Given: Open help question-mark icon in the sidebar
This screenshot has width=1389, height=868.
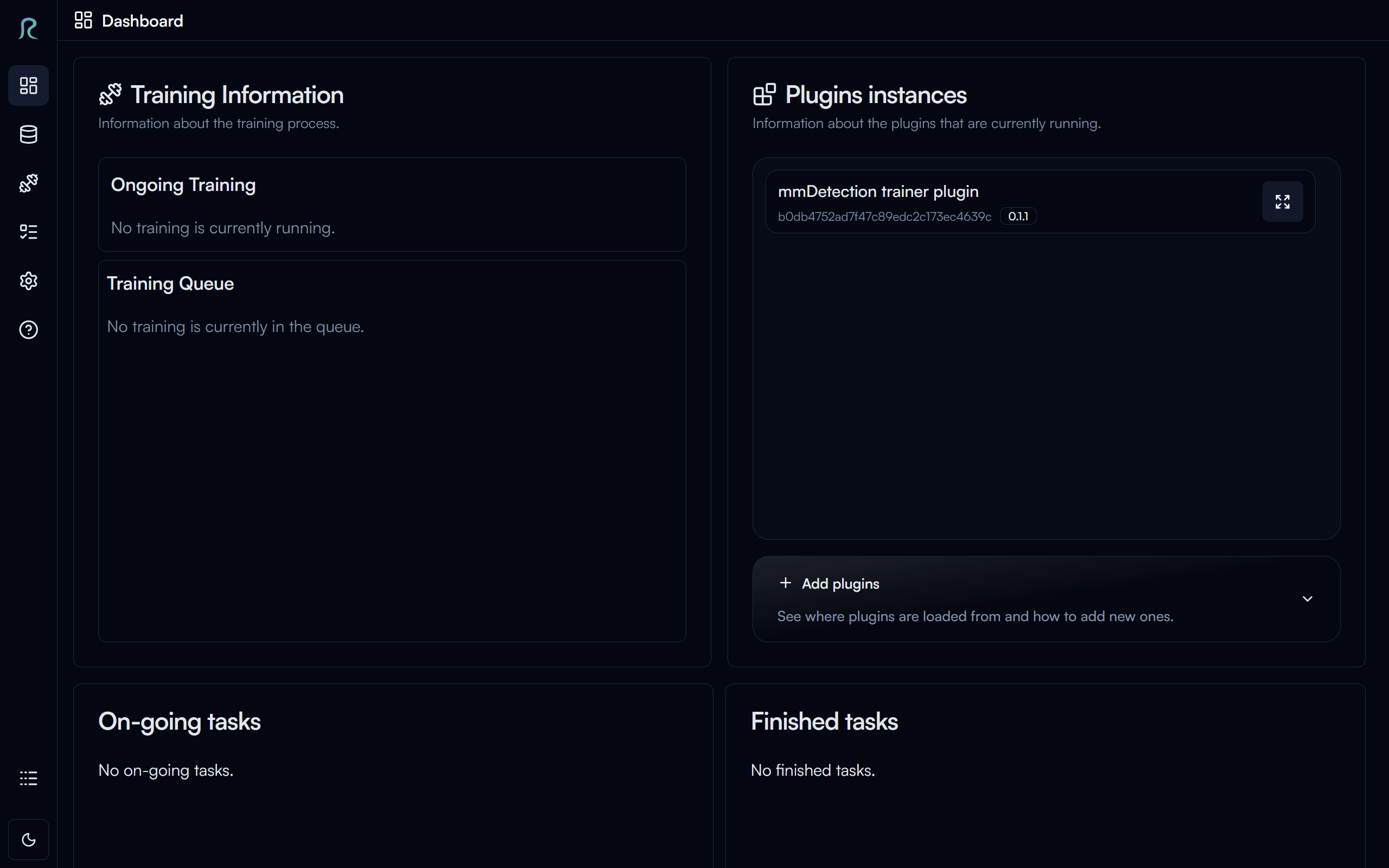Looking at the screenshot, I should [x=28, y=329].
